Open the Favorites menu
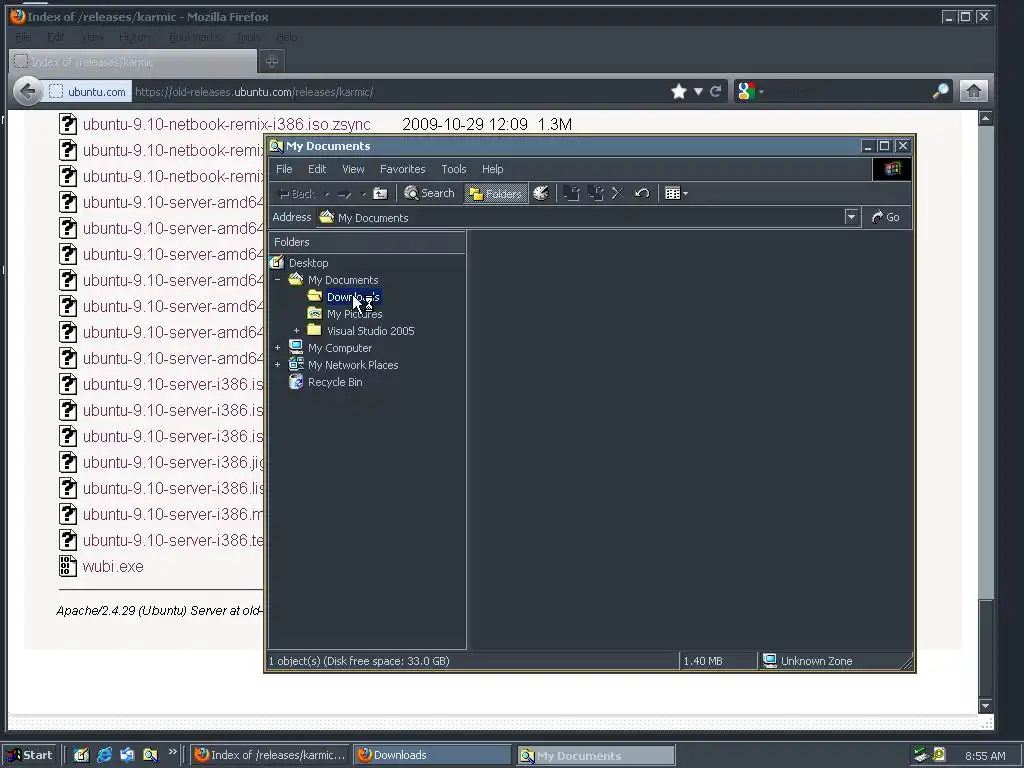The height and width of the screenshot is (768, 1024). tap(402, 169)
